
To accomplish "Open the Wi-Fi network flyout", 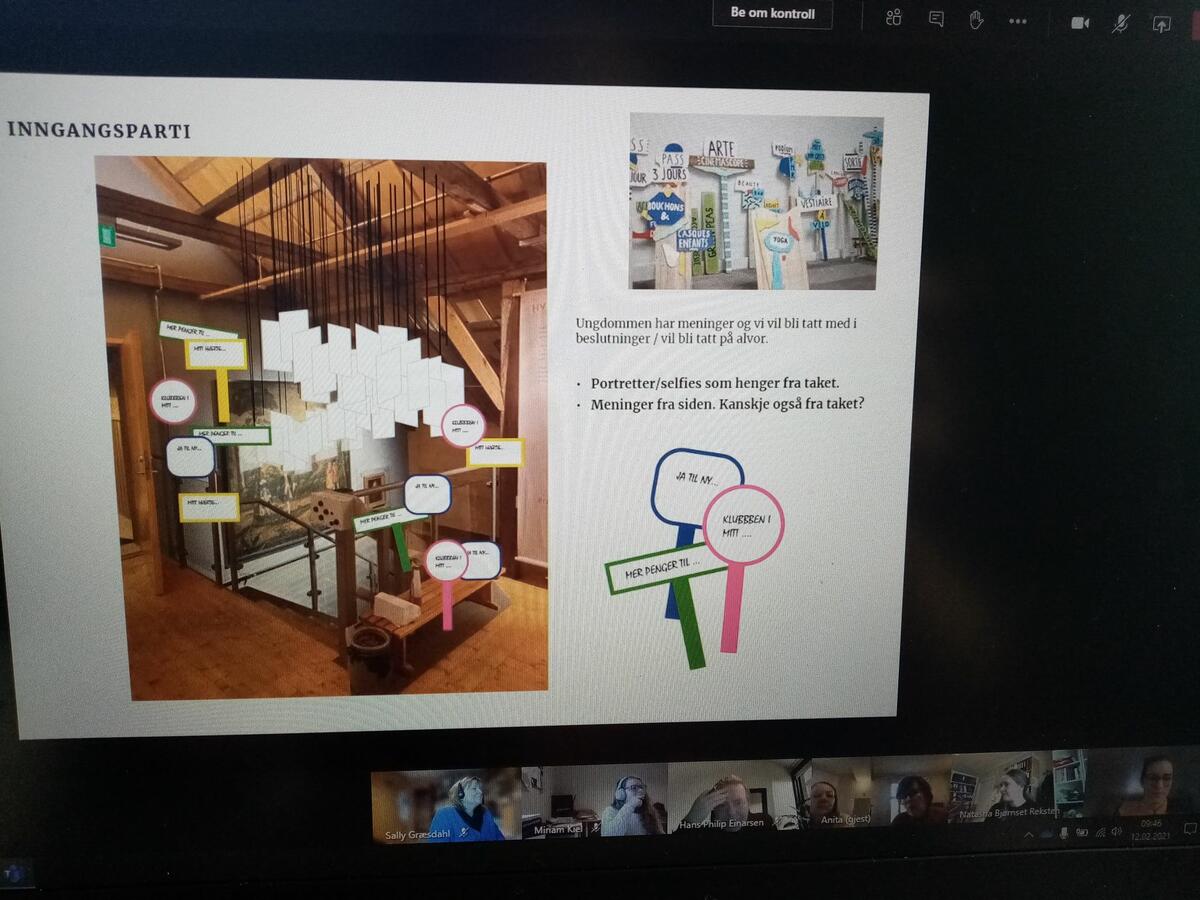I will [1099, 832].
